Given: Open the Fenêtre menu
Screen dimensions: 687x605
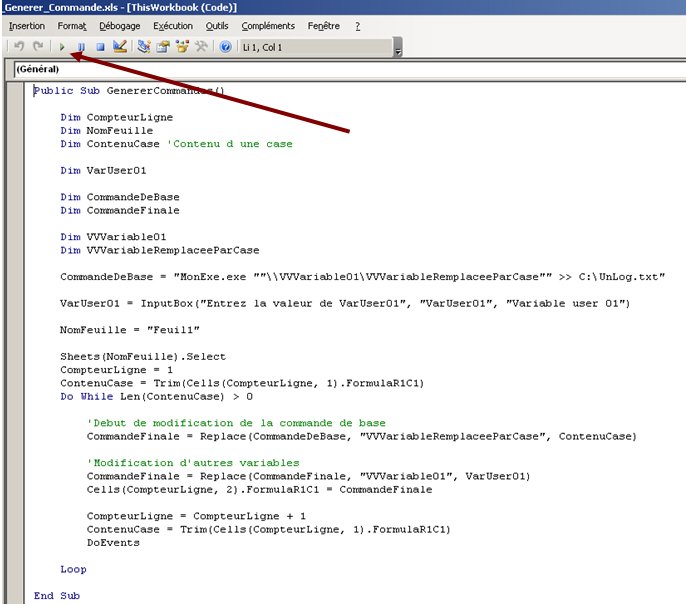Looking at the screenshot, I should [x=323, y=26].
